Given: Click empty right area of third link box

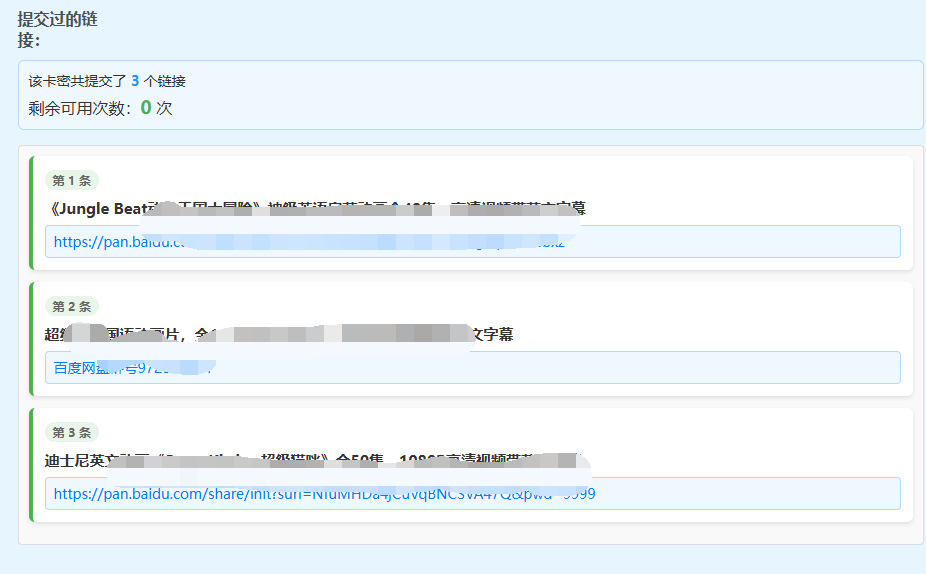Looking at the screenshot, I should tap(780, 494).
